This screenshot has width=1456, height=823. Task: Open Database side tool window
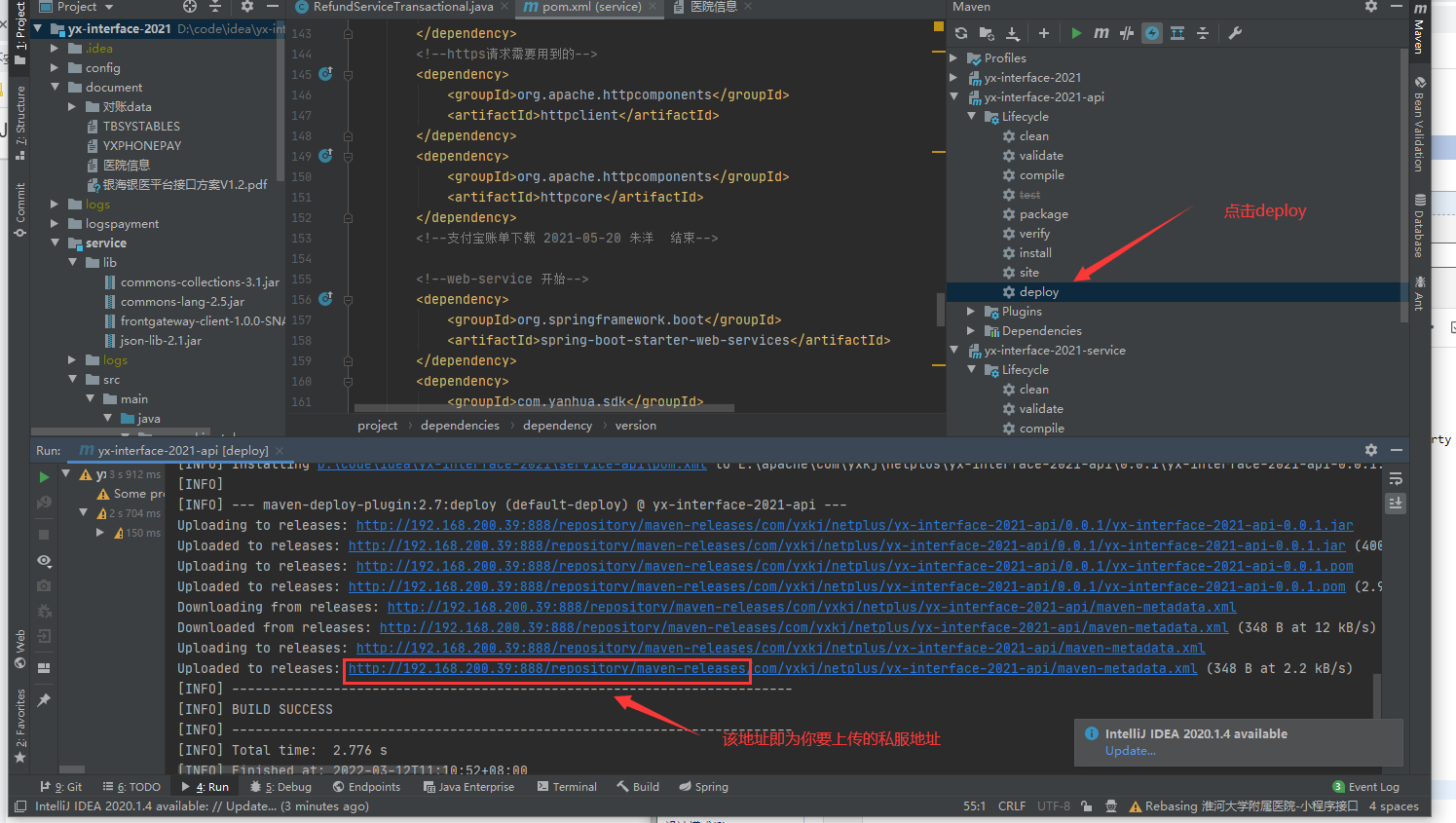point(1420,227)
